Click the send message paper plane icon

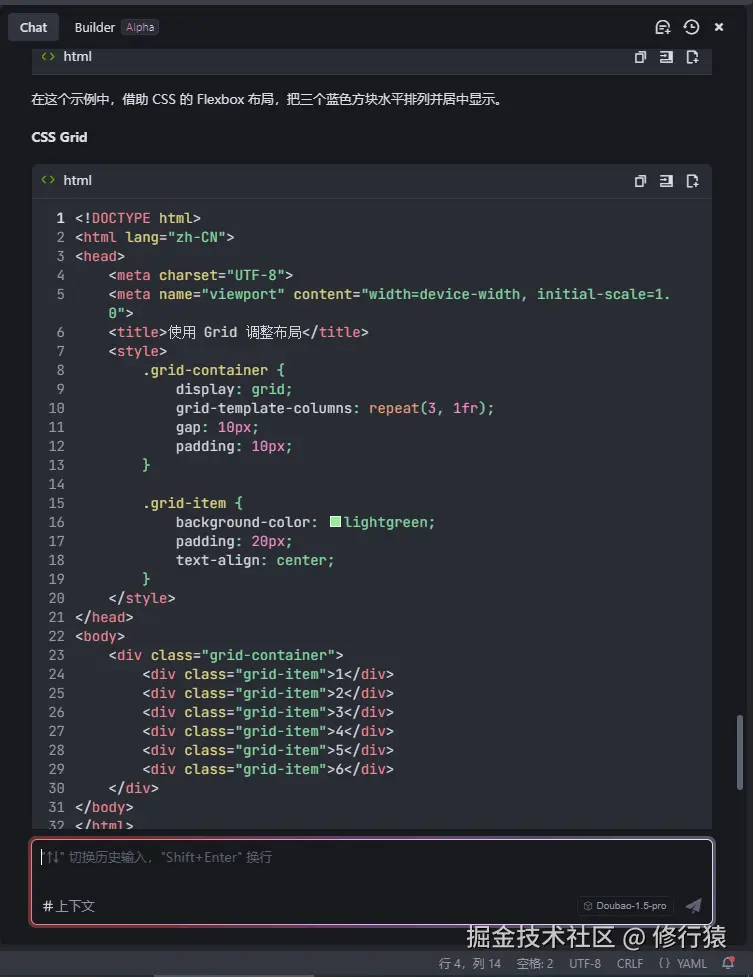(693, 906)
